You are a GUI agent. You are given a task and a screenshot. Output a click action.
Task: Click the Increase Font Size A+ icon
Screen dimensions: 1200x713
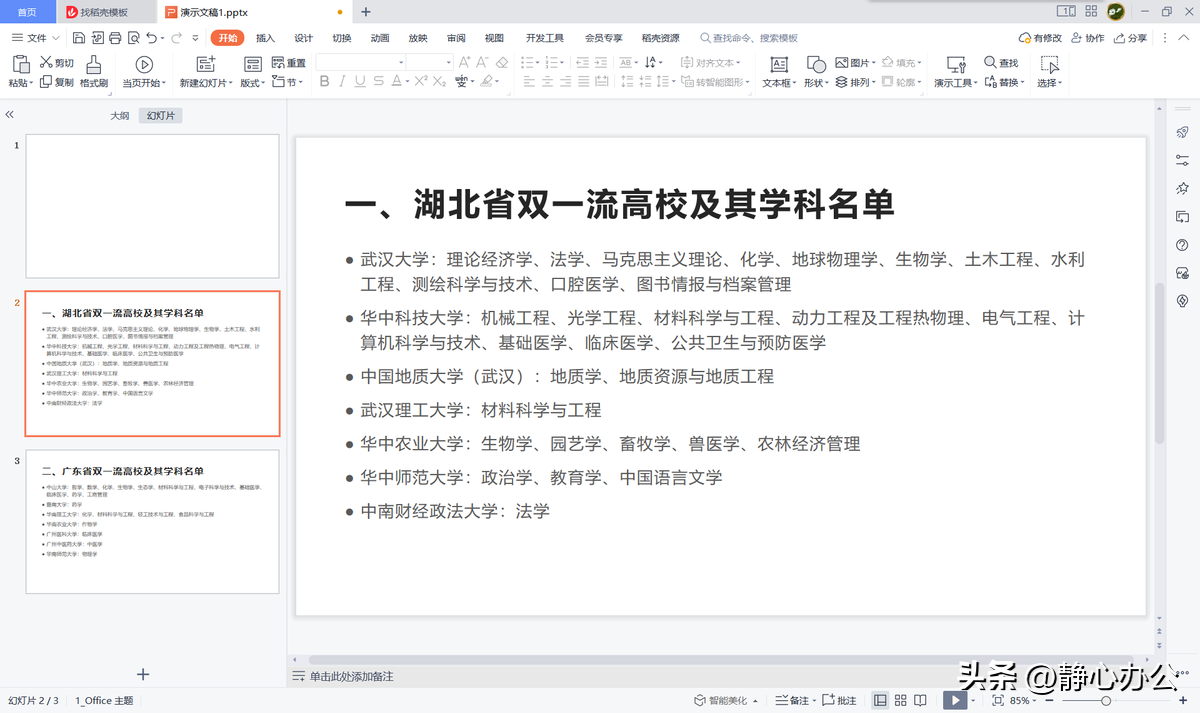coord(465,62)
